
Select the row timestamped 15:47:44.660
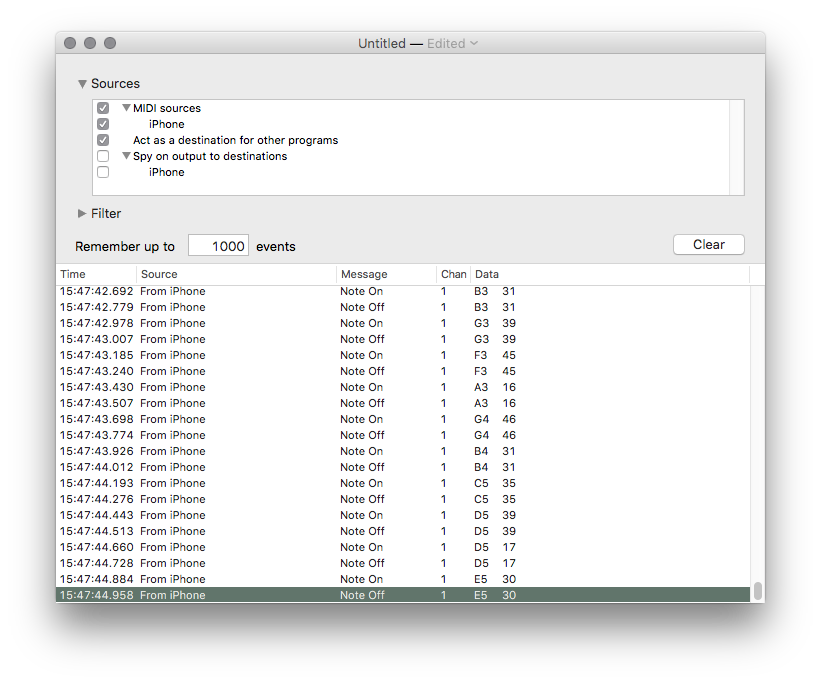tap(403, 547)
